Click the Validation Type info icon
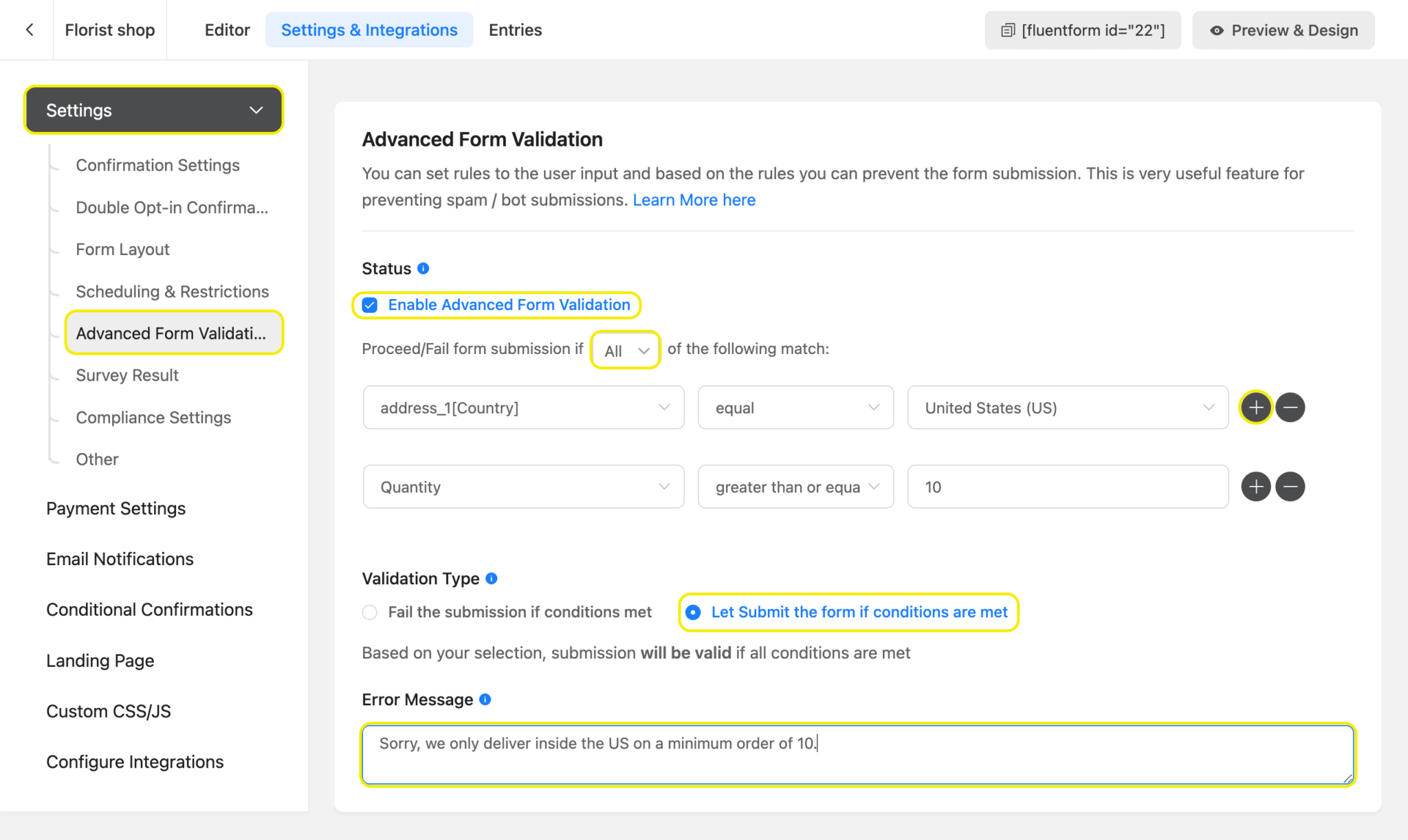The image size is (1408, 840). click(x=491, y=578)
